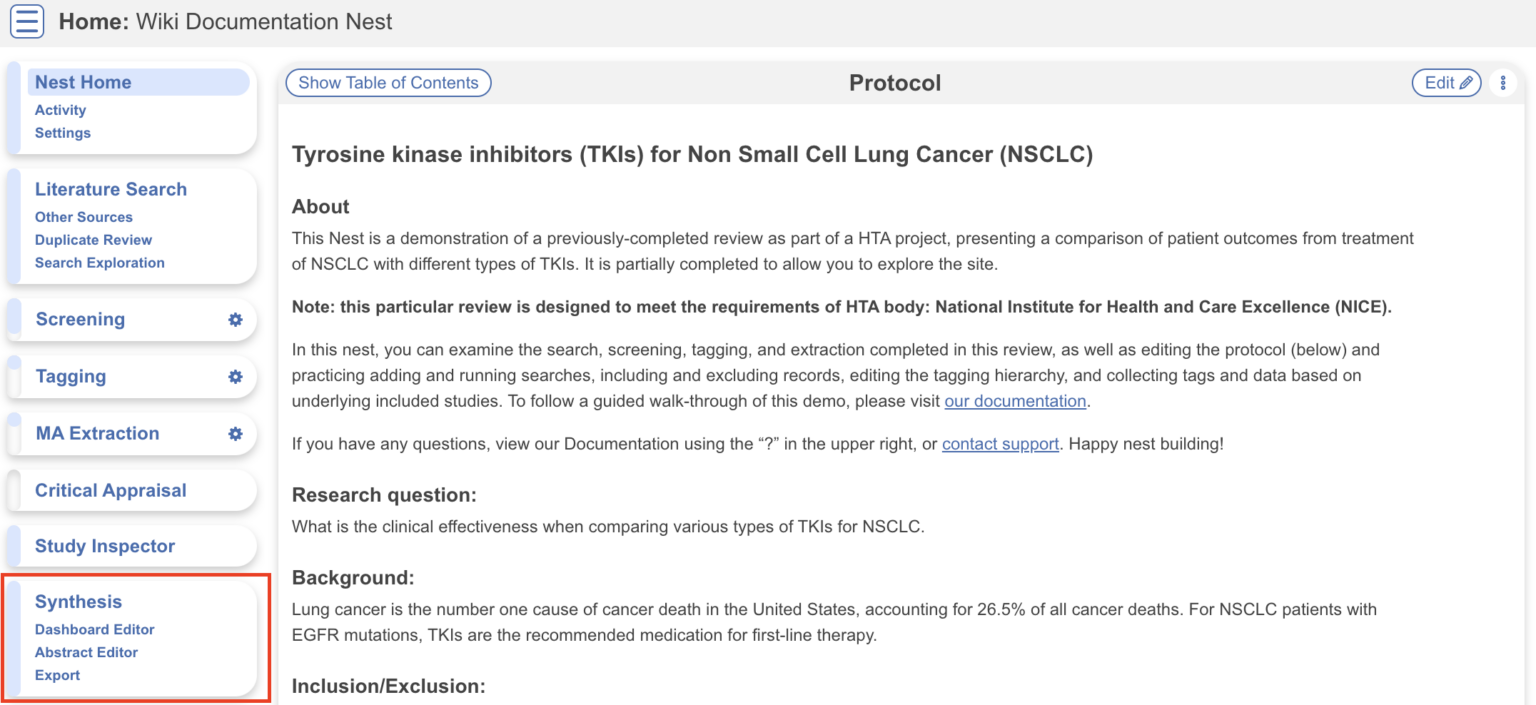Open Study Inspector
1536x705 pixels.
(104, 546)
